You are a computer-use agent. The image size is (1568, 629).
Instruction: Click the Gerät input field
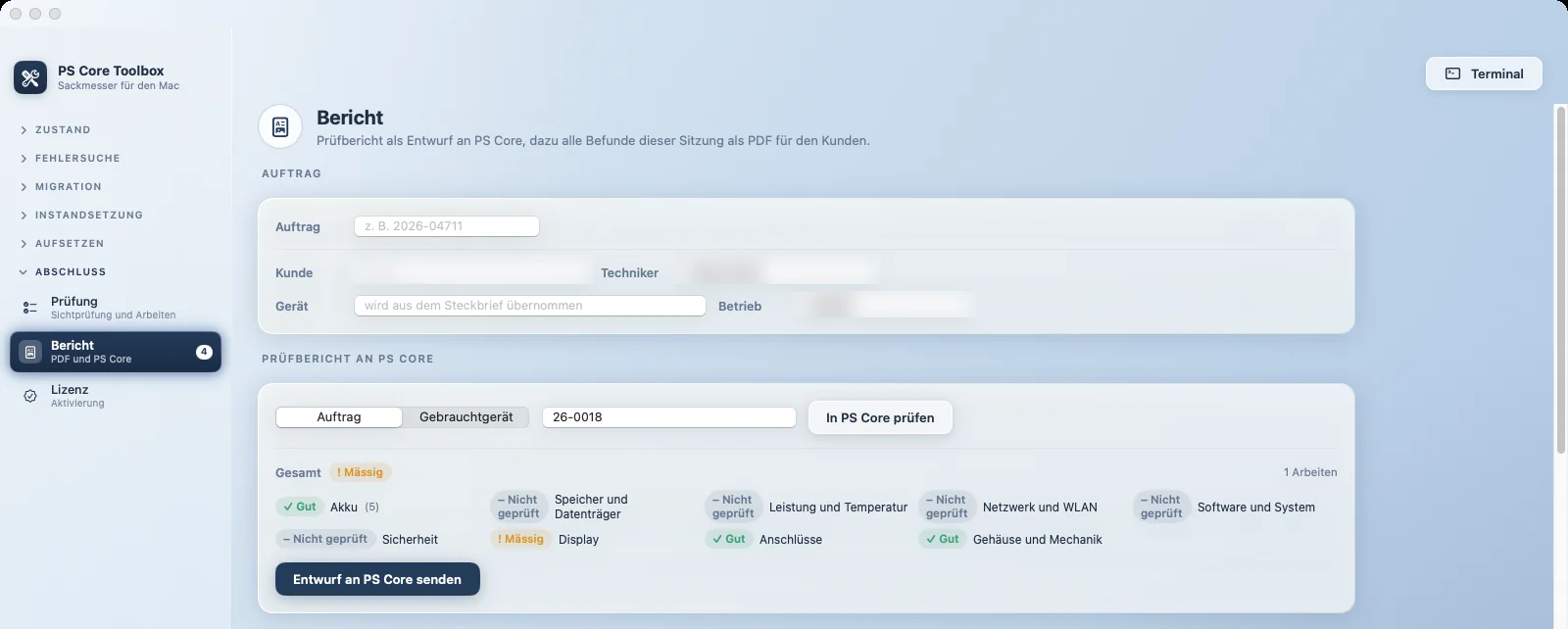pyautogui.click(x=530, y=306)
